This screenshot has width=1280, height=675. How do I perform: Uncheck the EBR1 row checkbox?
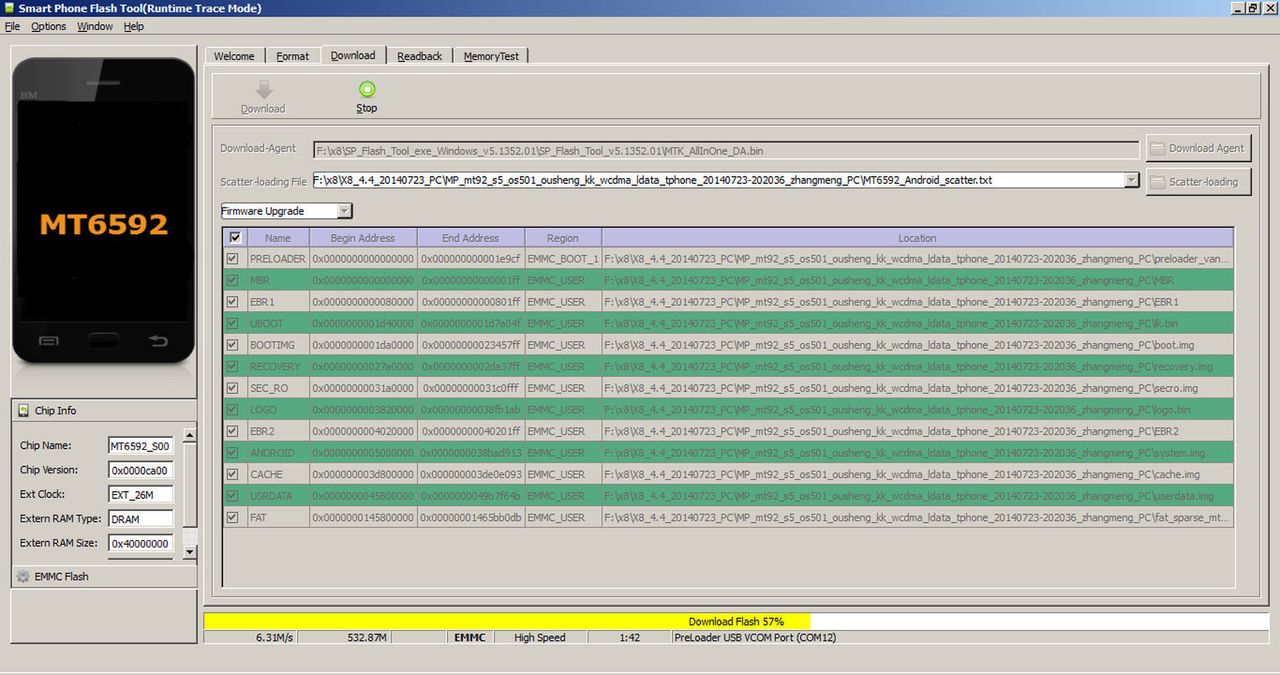[233, 301]
